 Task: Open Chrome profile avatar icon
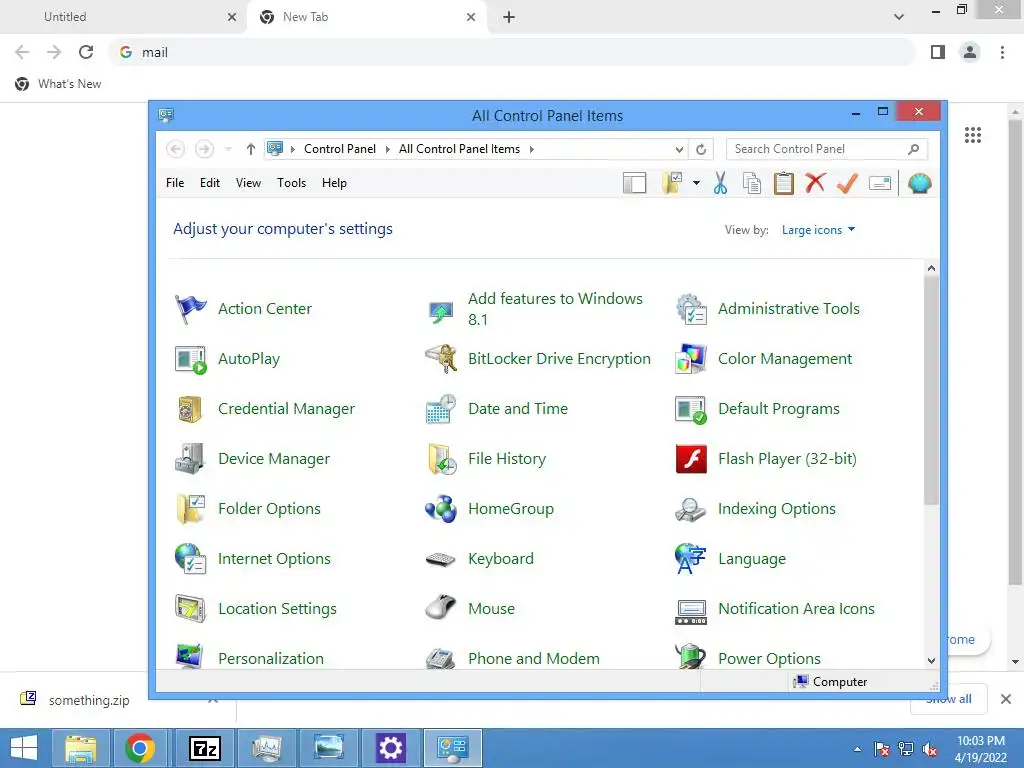tap(970, 52)
